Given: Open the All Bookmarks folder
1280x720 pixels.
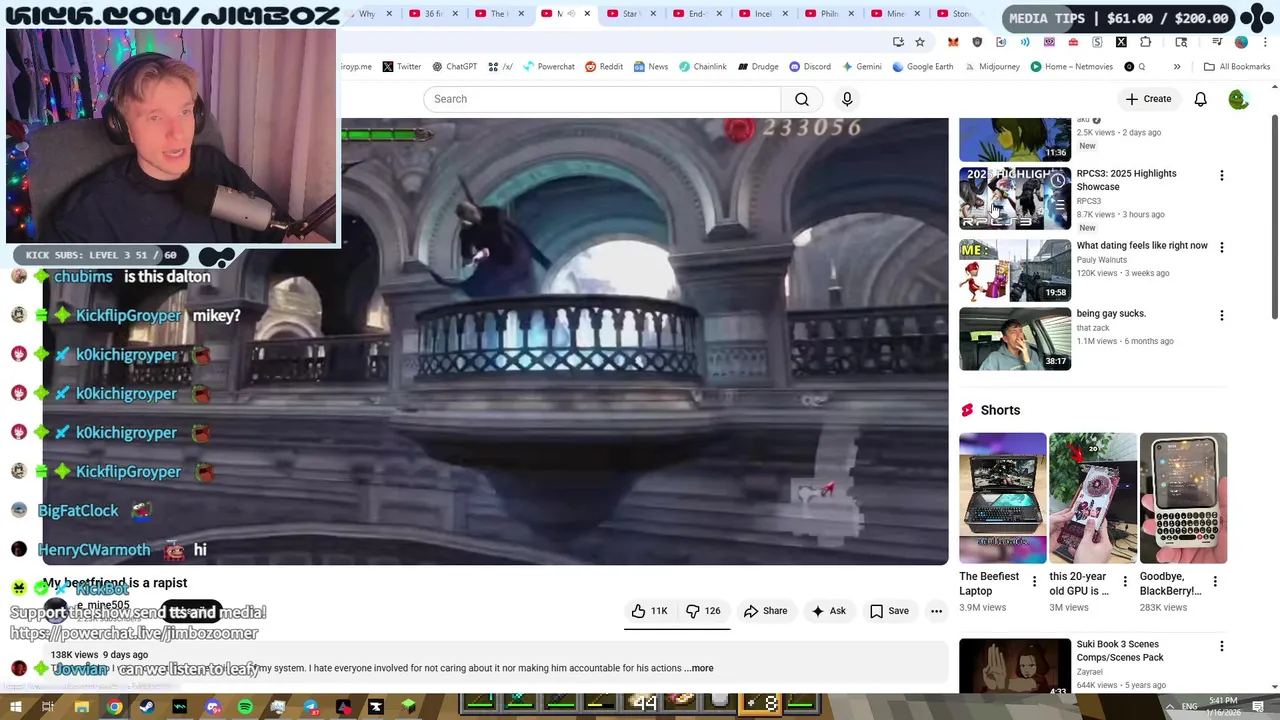Looking at the screenshot, I should (x=1237, y=67).
